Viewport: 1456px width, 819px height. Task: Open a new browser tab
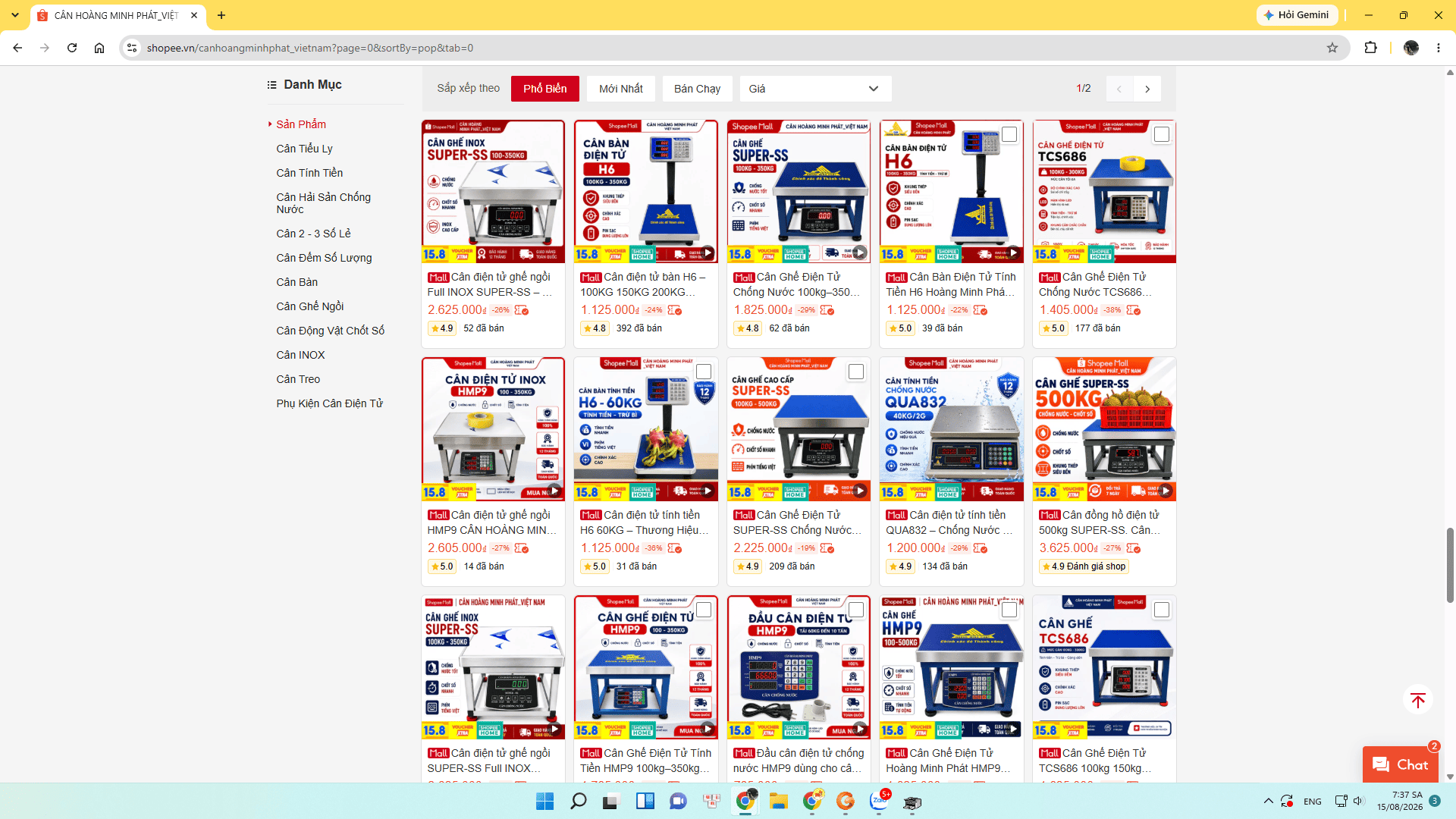(221, 15)
